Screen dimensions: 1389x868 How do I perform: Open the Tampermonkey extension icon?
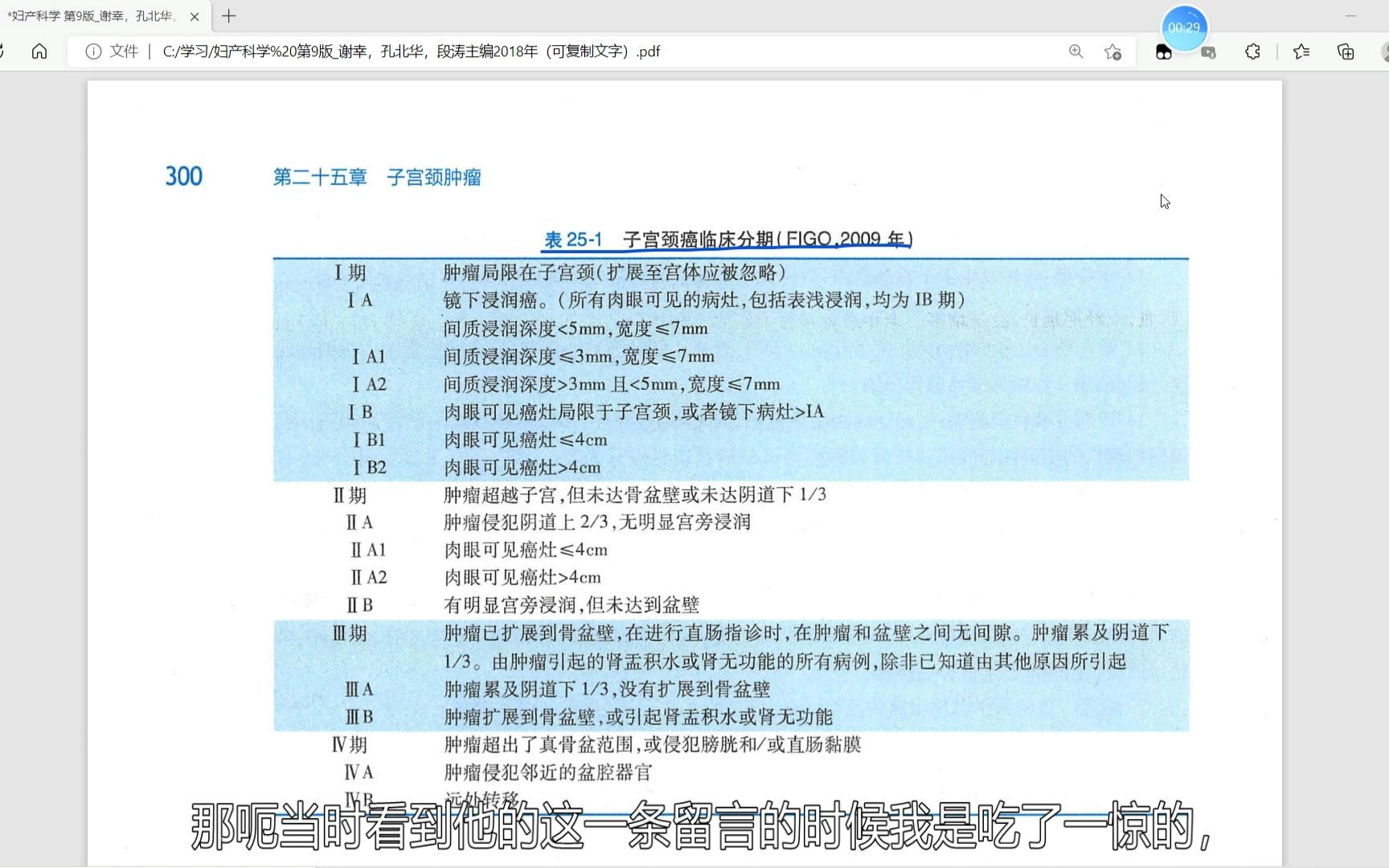(x=1163, y=52)
